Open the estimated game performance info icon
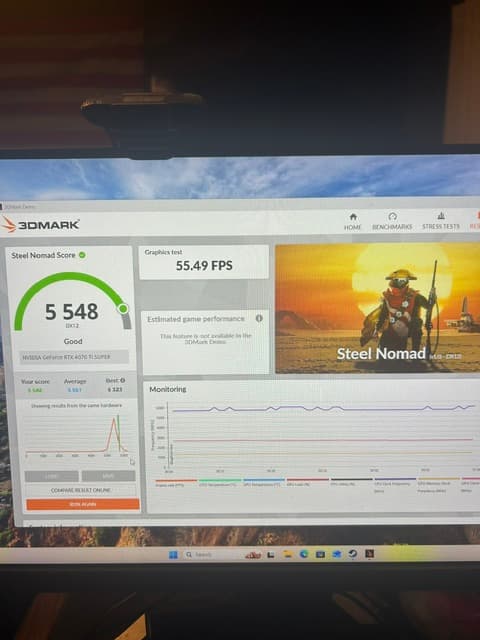 click(x=259, y=318)
